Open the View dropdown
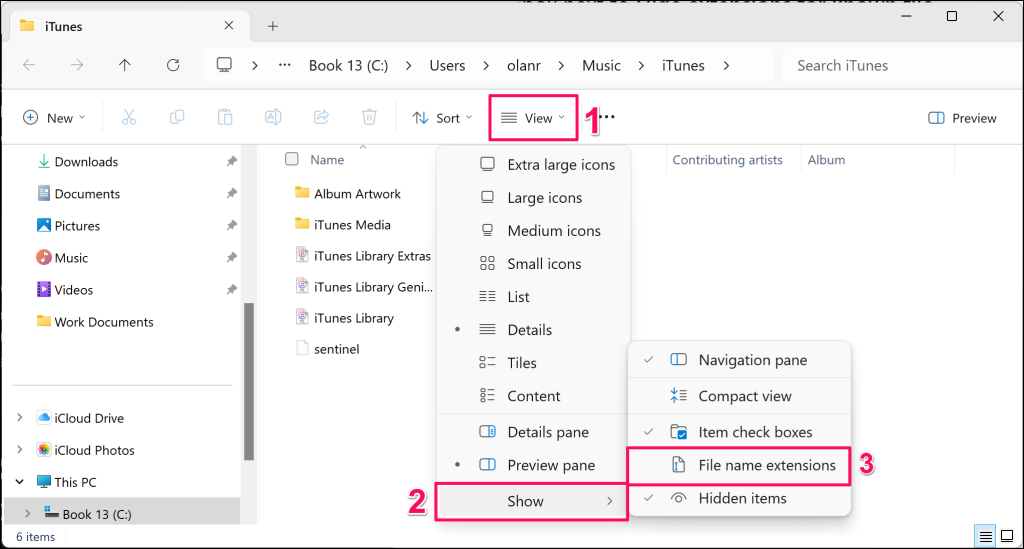Screen dimensions: 1024x549 (x=533, y=118)
